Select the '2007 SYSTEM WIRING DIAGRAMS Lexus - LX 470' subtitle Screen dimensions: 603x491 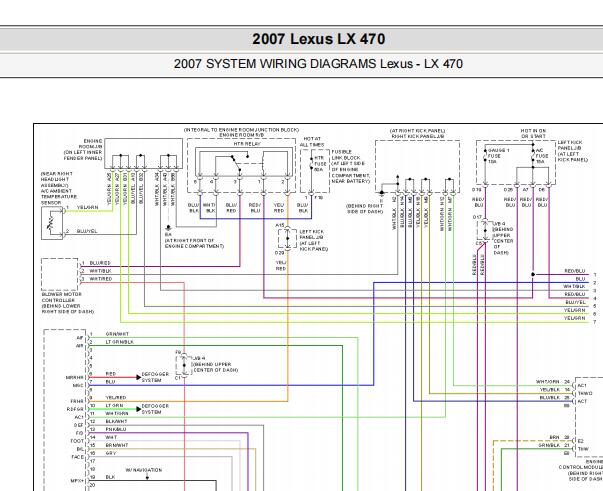(x=318, y=64)
